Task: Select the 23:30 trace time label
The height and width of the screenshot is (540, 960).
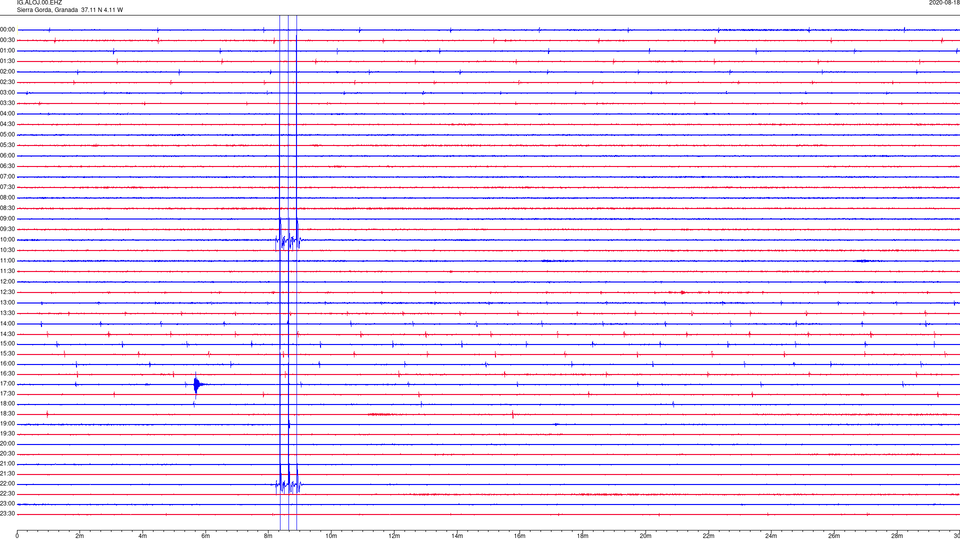Action: point(7,514)
